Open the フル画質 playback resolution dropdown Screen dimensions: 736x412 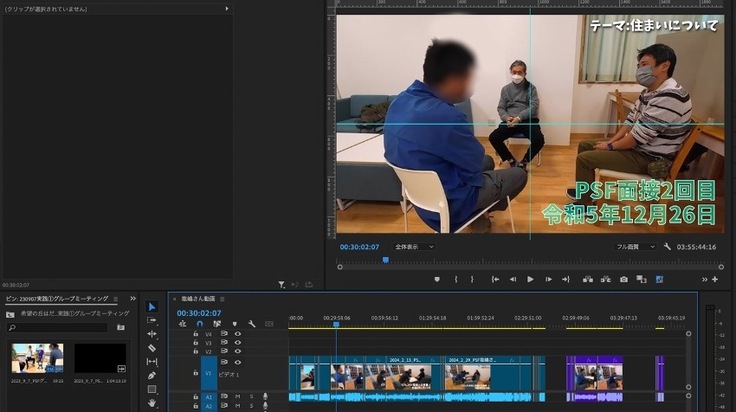tap(636, 246)
